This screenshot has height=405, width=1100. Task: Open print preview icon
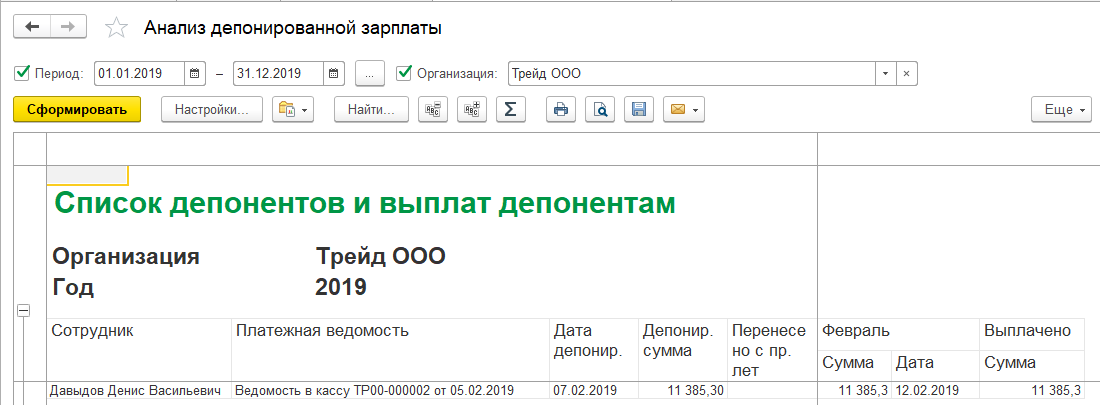click(x=600, y=109)
